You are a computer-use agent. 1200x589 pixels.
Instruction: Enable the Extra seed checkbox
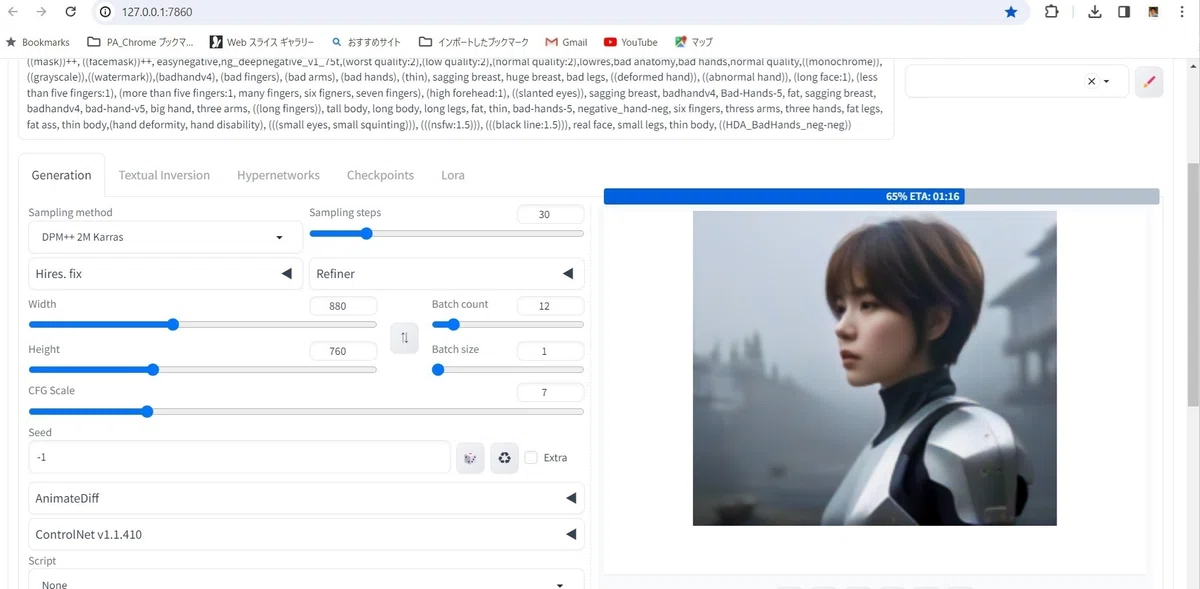tap(531, 458)
